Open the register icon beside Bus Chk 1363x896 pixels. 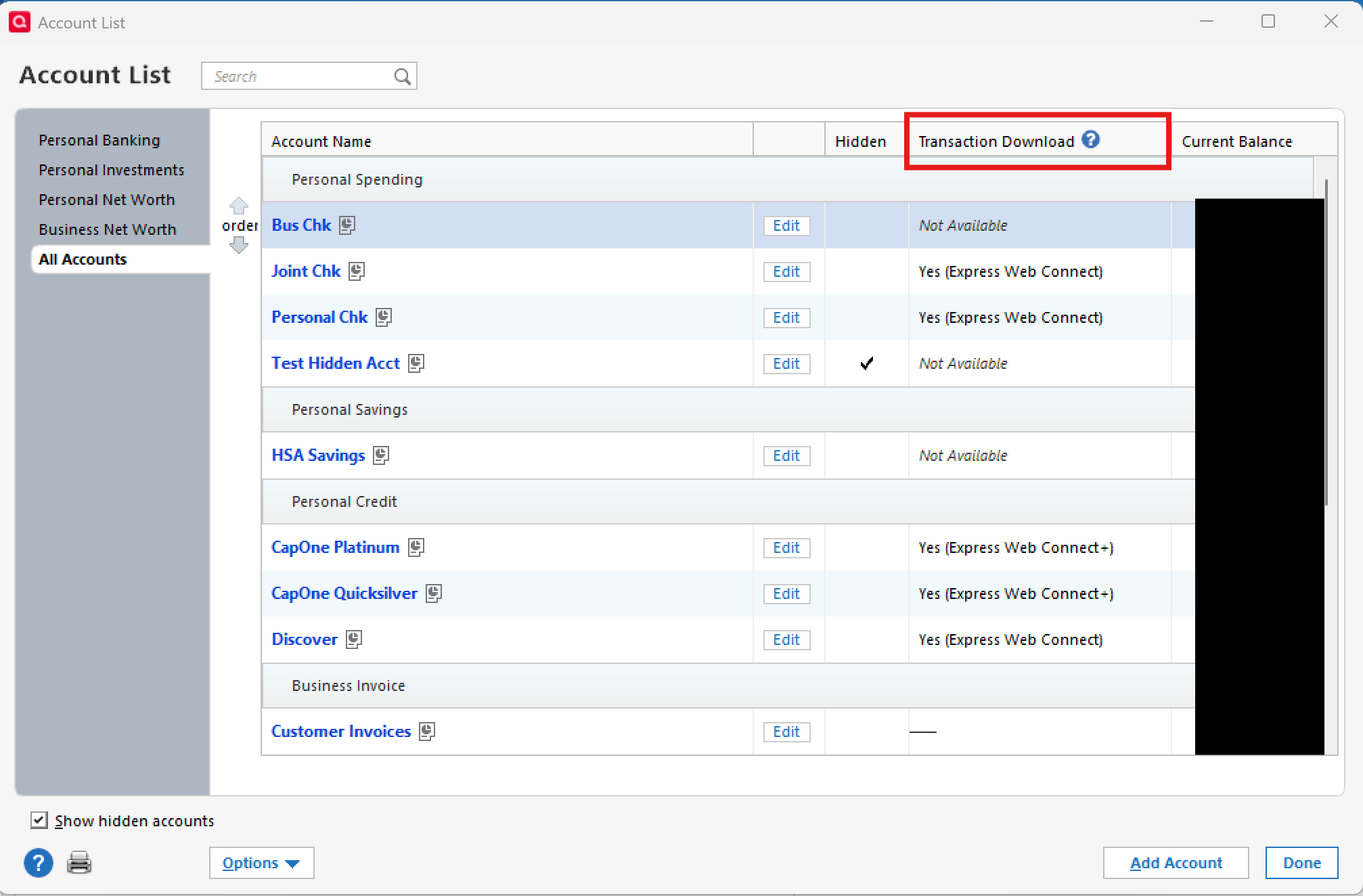[347, 225]
